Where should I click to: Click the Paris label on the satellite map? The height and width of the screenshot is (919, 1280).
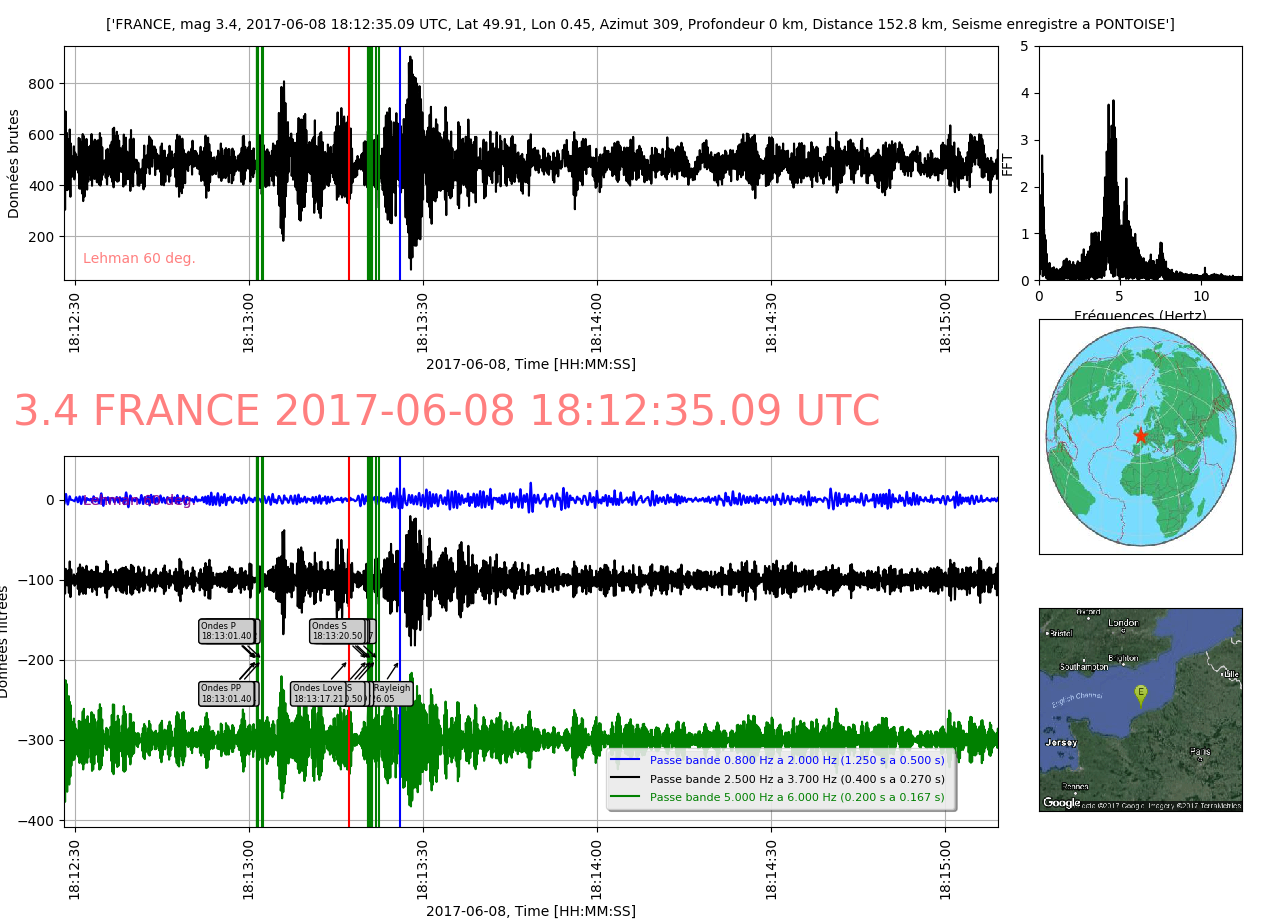(1200, 751)
